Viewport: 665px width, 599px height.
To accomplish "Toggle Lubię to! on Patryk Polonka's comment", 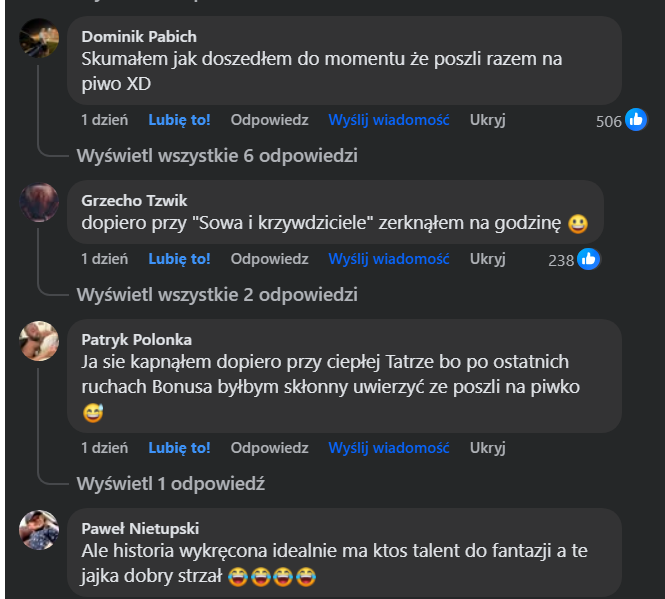I will pyautogui.click(x=179, y=447).
